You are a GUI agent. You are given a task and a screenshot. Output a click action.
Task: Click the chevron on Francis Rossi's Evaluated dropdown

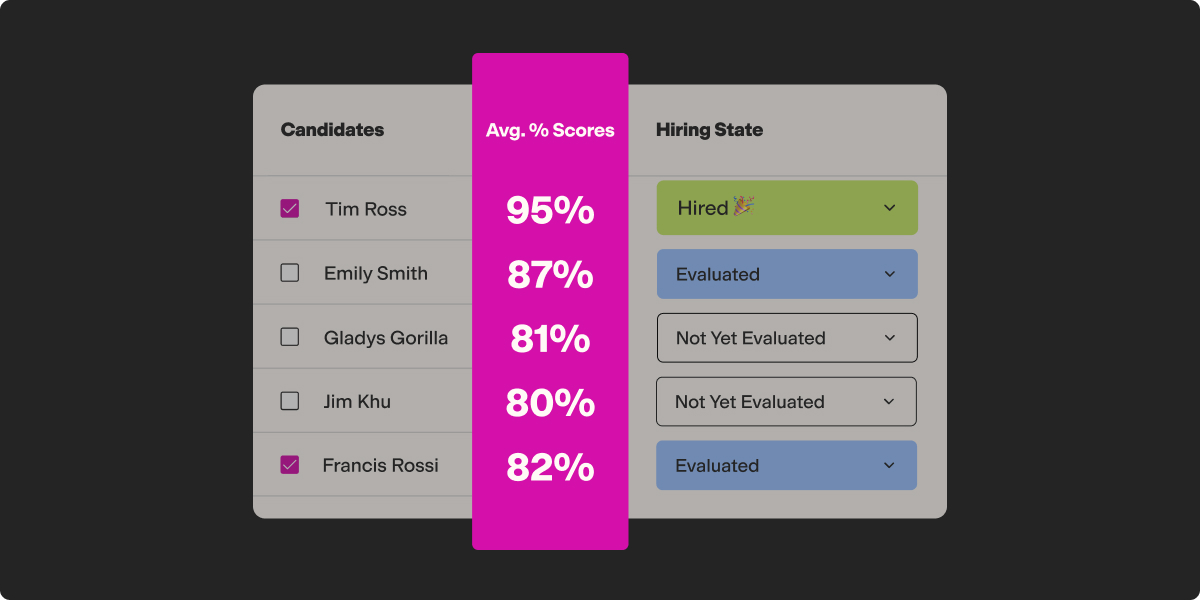pyautogui.click(x=889, y=465)
